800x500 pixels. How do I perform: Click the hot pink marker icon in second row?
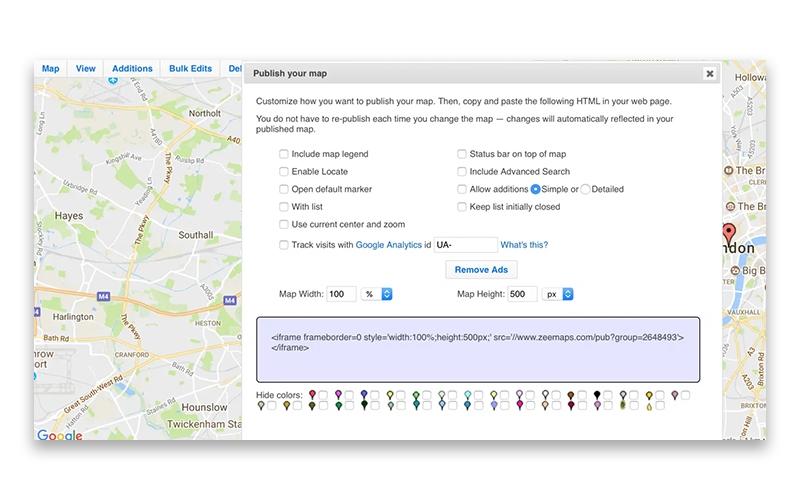tap(519, 405)
